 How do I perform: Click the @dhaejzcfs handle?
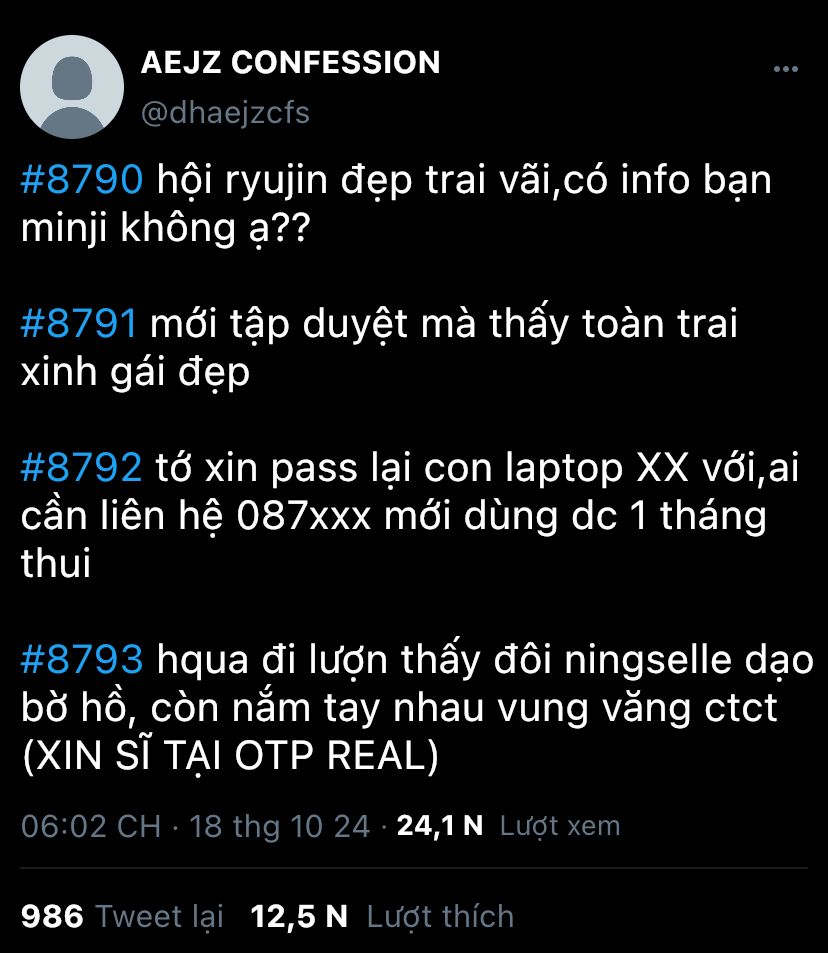(226, 113)
